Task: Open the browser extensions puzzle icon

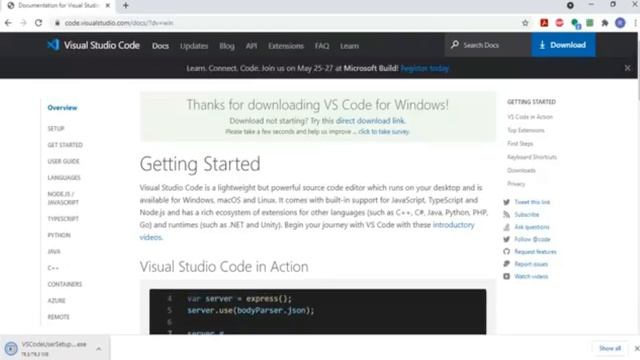Action: pyautogui.click(x=605, y=23)
